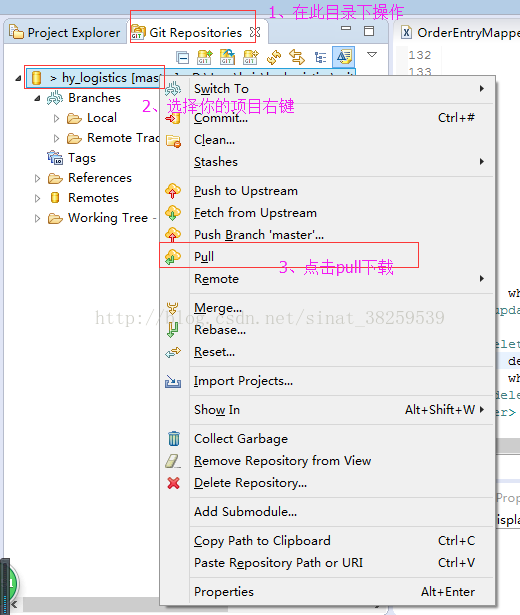Click the Local folder icon

click(74, 118)
